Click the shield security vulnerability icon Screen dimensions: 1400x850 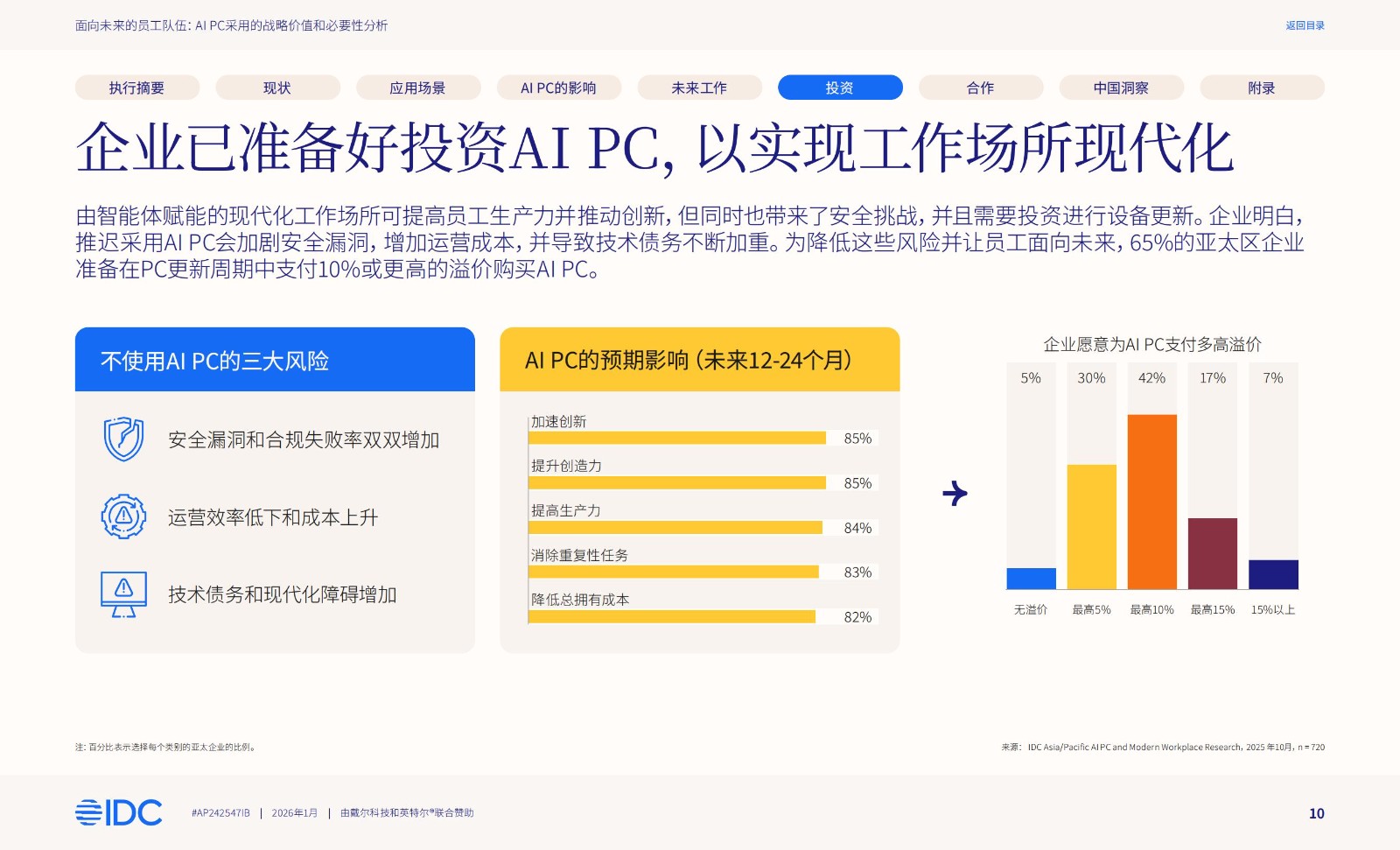(123, 439)
